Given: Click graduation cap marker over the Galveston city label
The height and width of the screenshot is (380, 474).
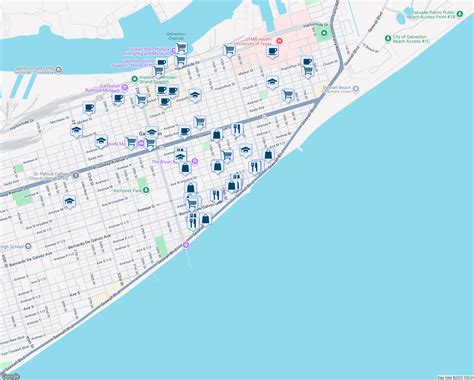Looking at the screenshot, I should (x=152, y=132).
